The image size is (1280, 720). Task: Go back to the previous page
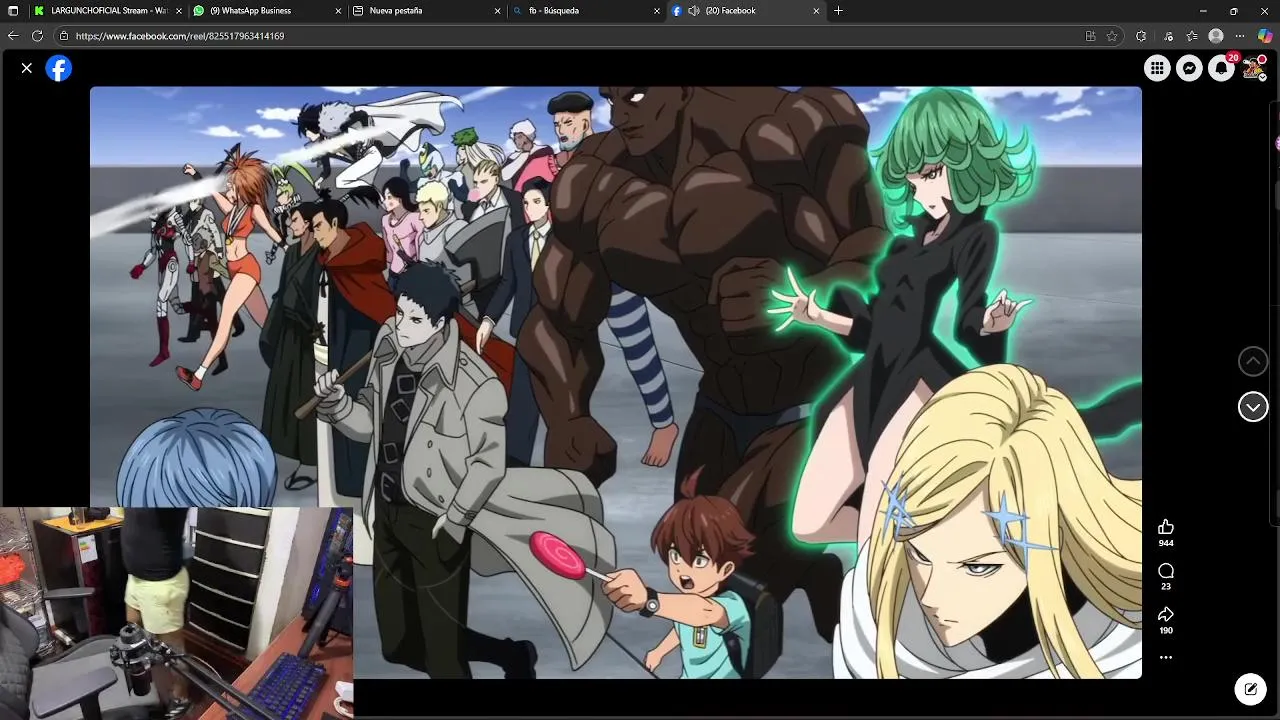point(13,36)
